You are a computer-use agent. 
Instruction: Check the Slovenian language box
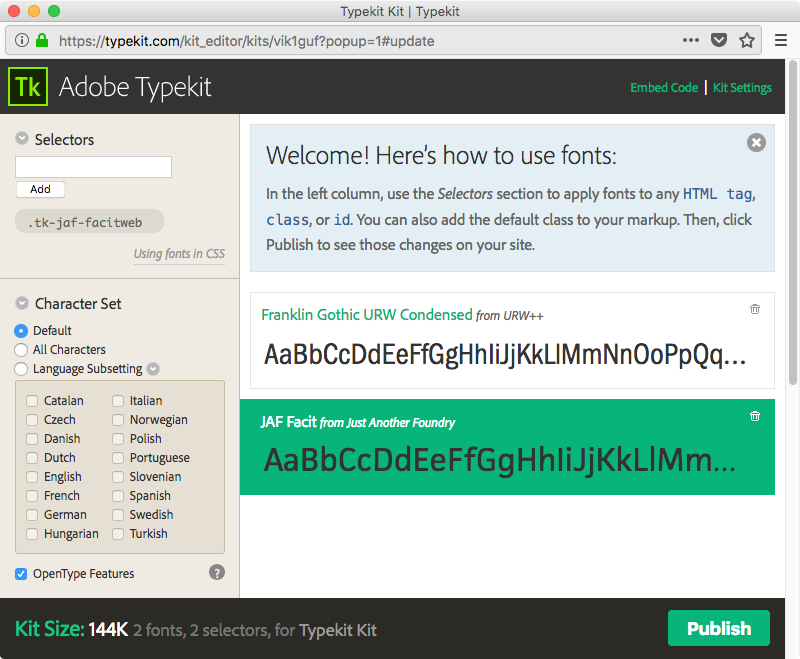coord(118,477)
